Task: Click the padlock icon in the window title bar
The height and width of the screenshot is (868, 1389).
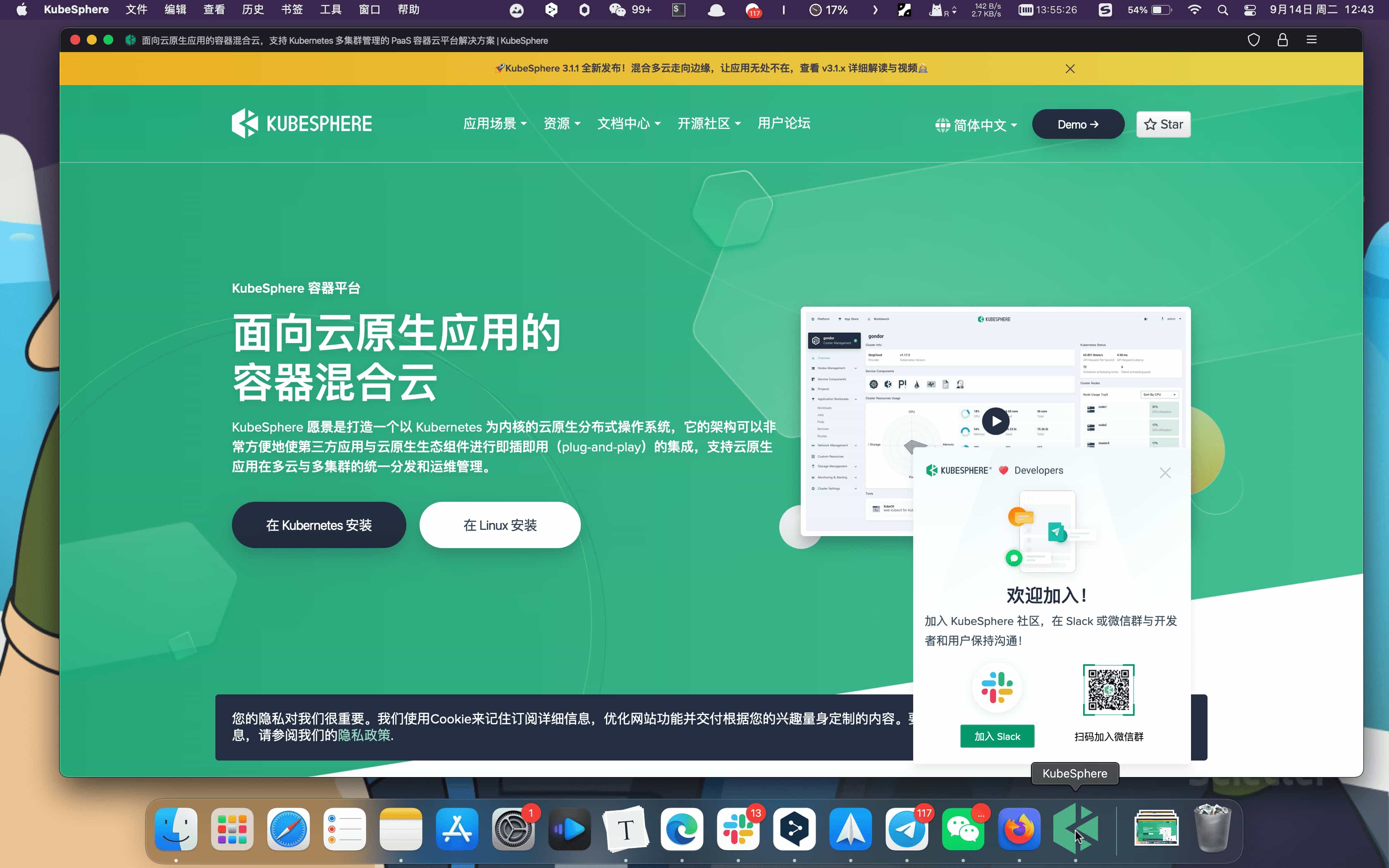Action: (x=1282, y=40)
